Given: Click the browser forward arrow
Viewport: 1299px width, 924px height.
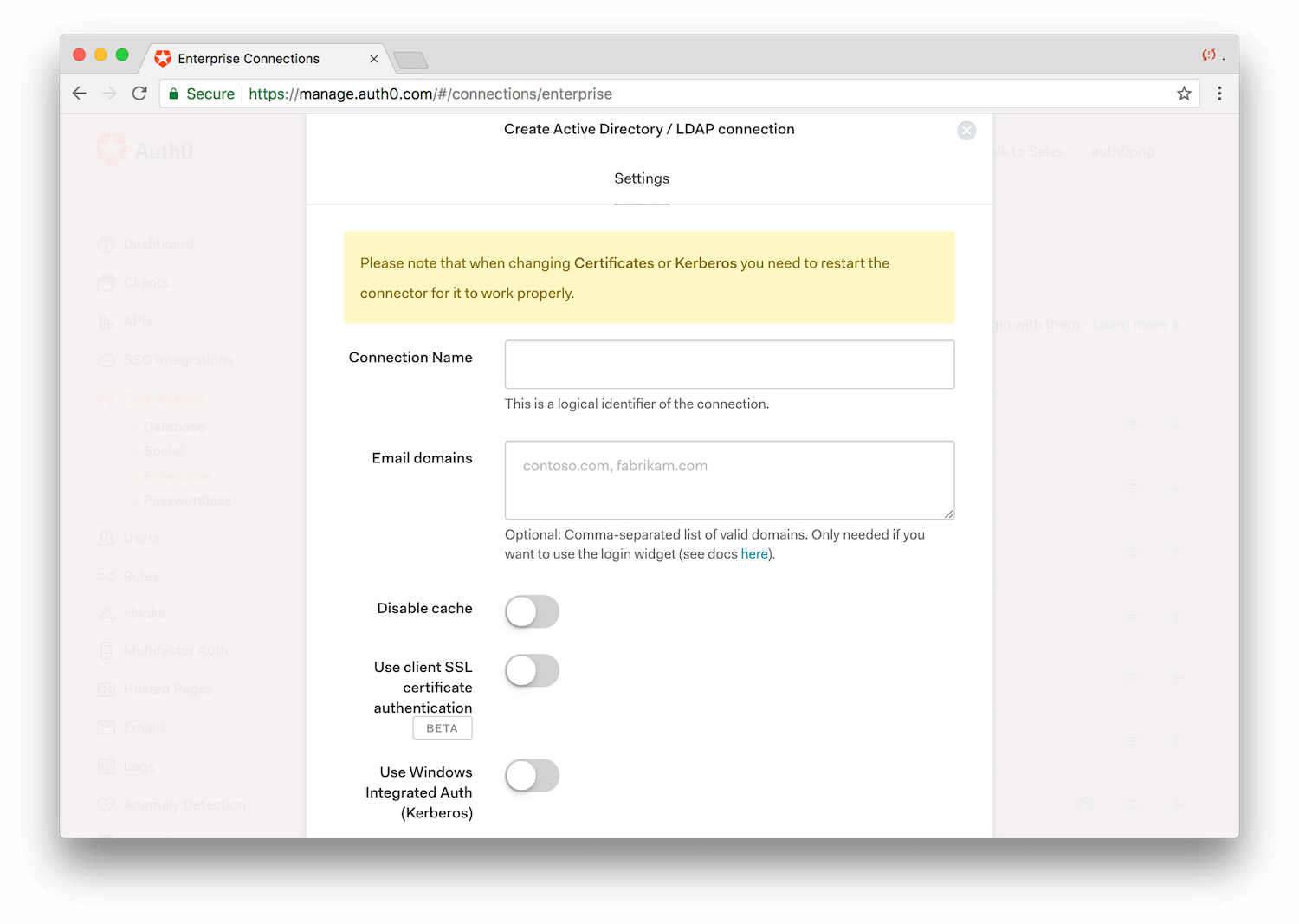Looking at the screenshot, I should pos(109,94).
